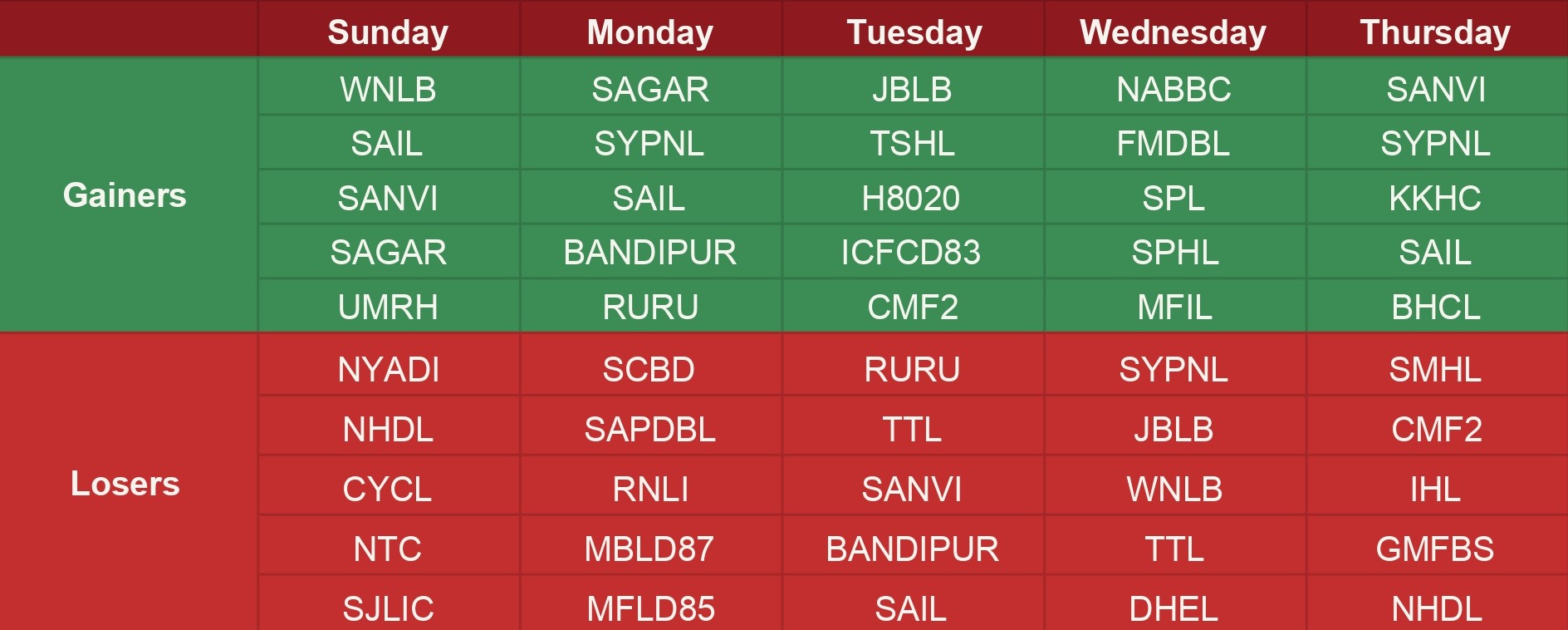Select ICFCD83 in Tuesday gainers
The height and width of the screenshot is (630, 1568).
tap(911, 252)
